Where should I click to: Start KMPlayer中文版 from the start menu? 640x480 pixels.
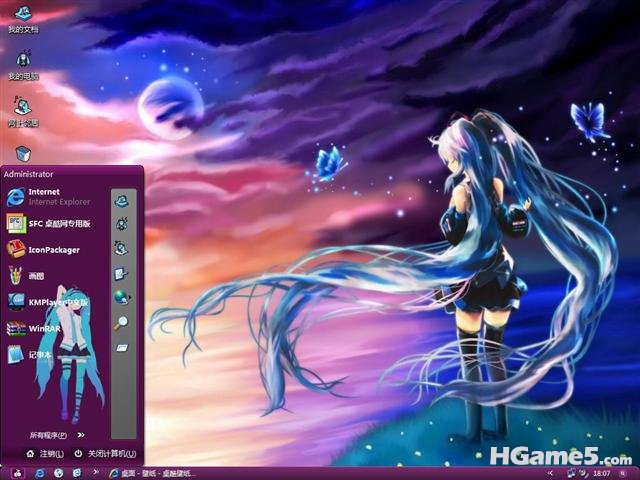click(48, 302)
